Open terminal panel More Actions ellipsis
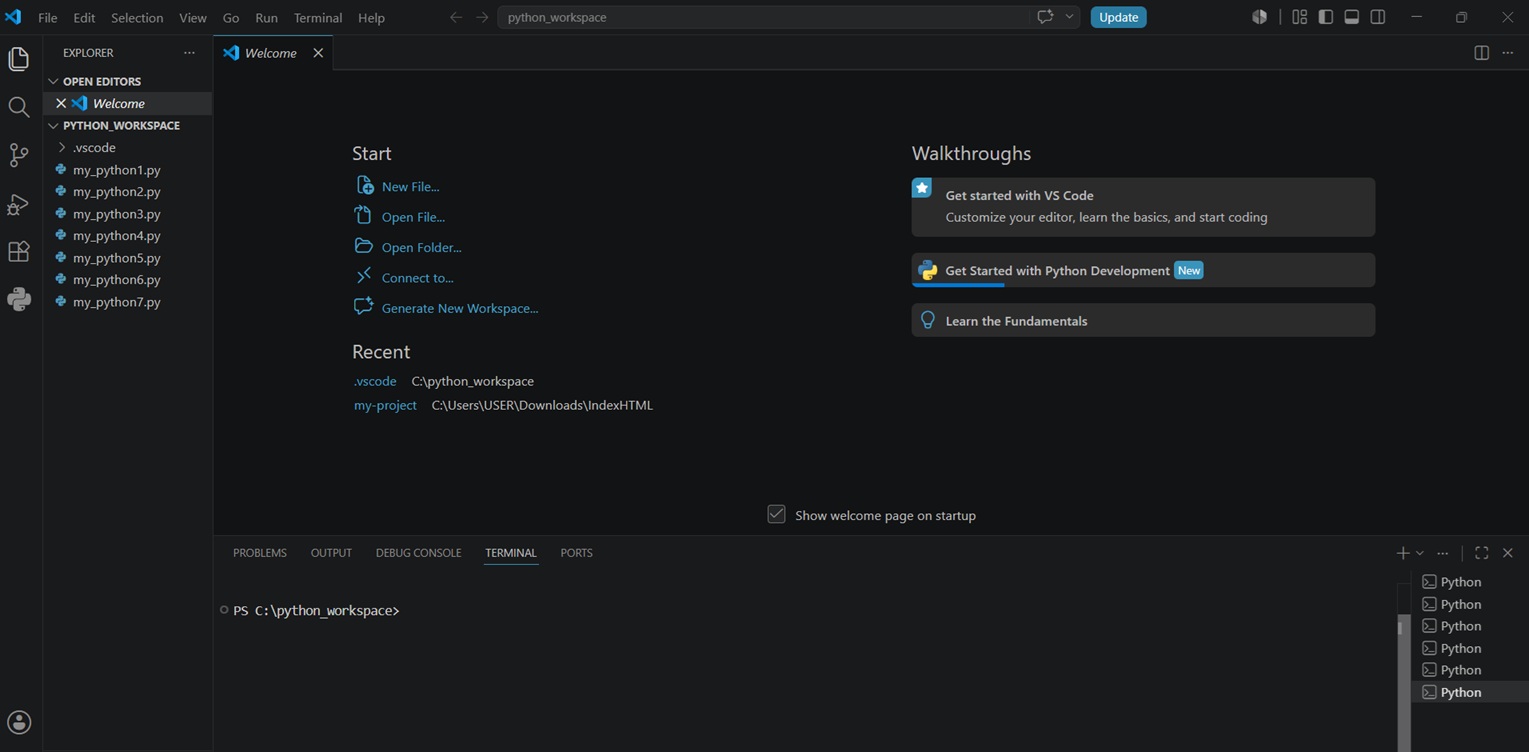 point(1442,553)
